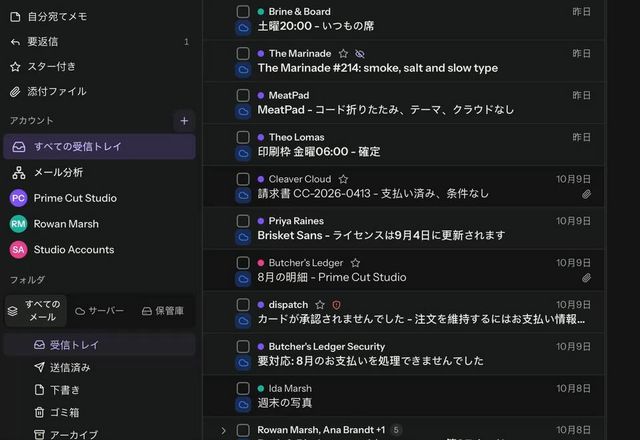The width and height of the screenshot is (640, 440).
Task: Click the cloud icon on Priya Raines email
Action: coord(243,237)
